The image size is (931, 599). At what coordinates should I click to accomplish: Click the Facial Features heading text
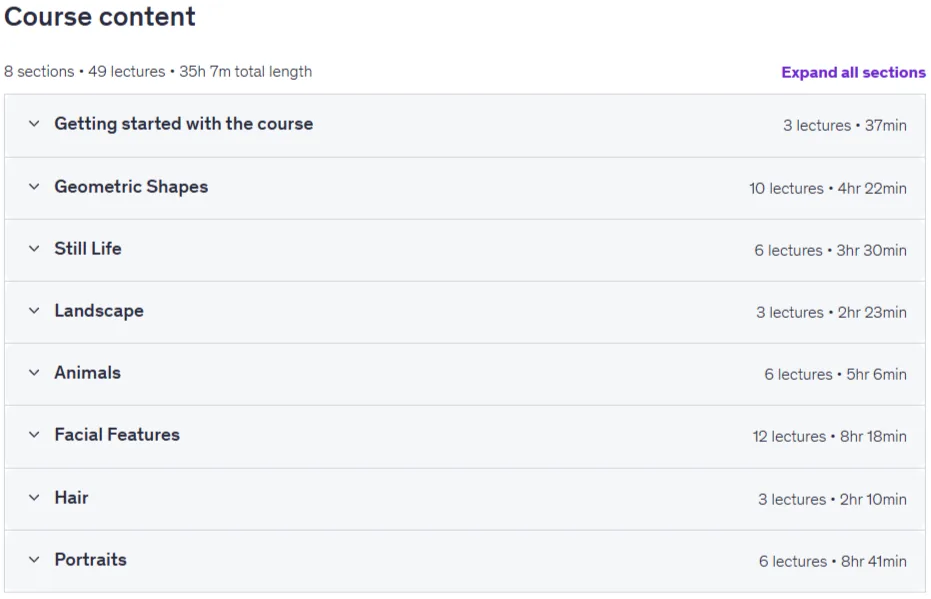117,435
